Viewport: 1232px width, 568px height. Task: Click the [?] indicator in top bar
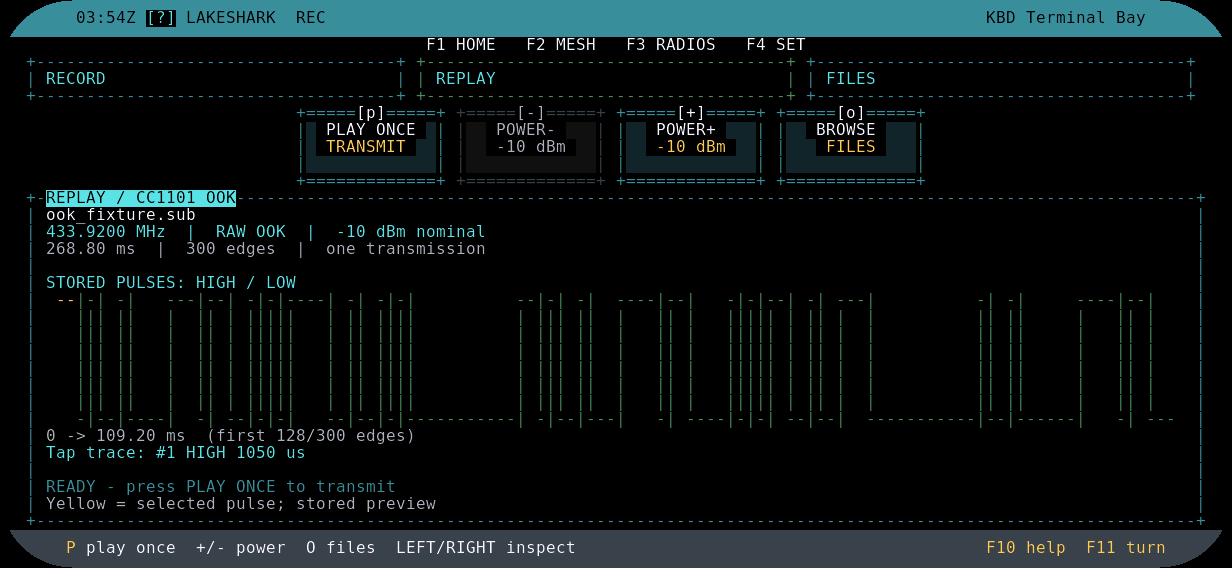point(161,18)
